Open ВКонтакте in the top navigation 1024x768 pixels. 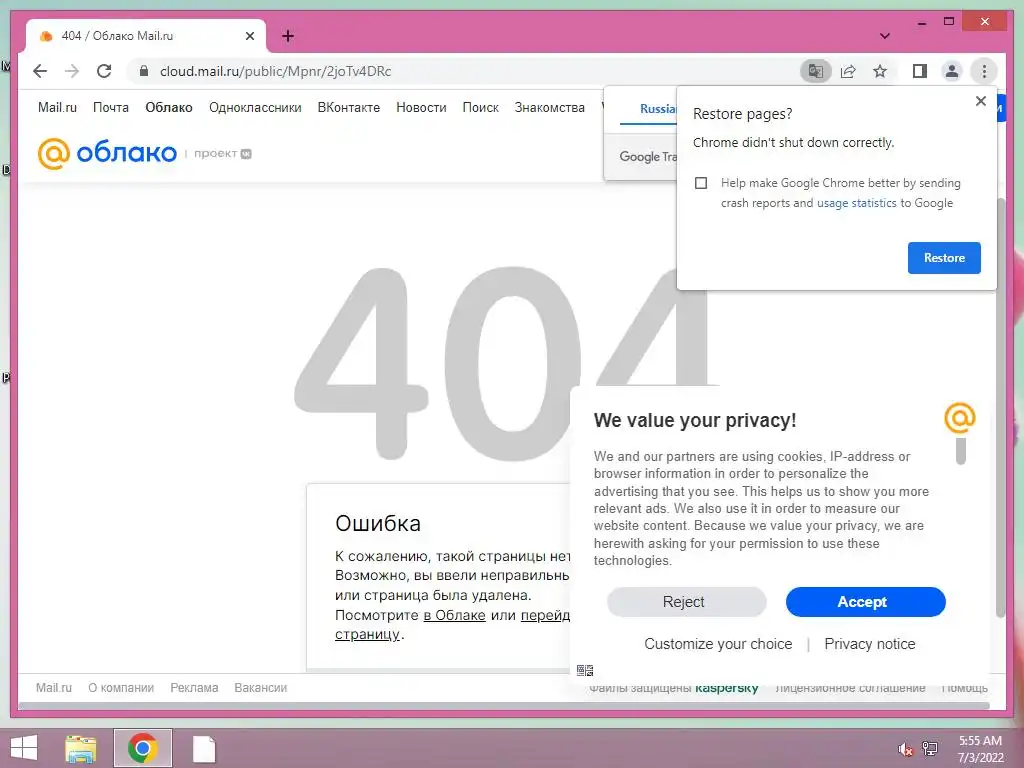coord(349,108)
